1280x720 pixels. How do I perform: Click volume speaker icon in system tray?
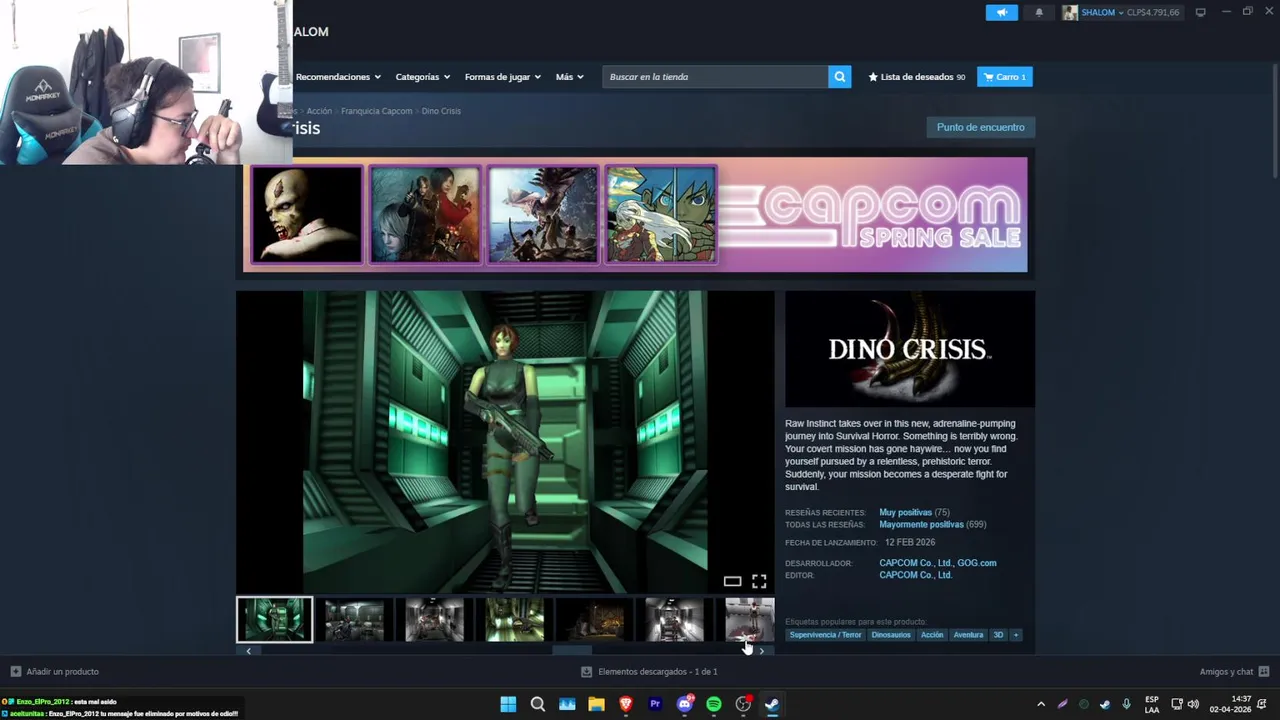(1193, 704)
